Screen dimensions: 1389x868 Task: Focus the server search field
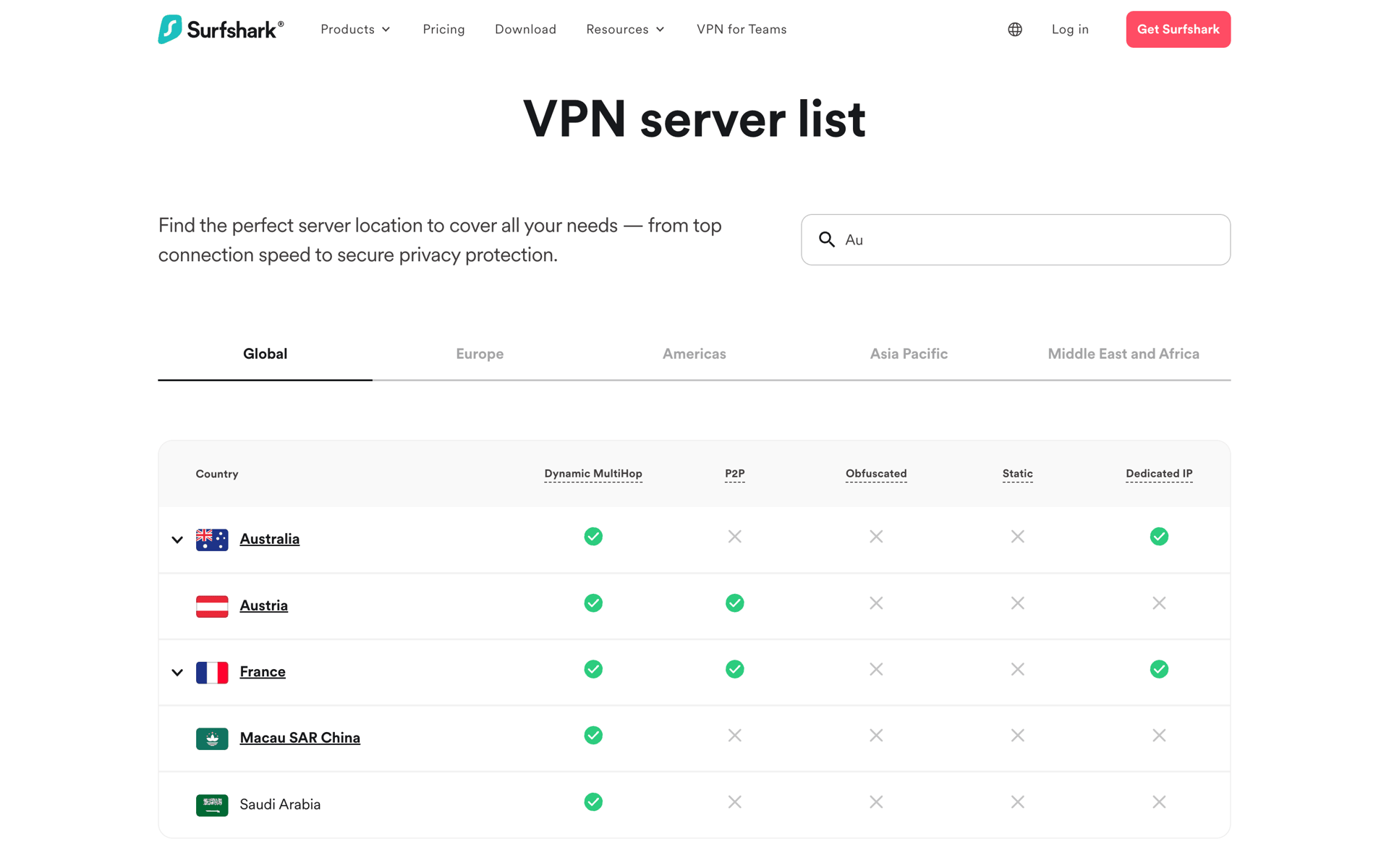1016,239
